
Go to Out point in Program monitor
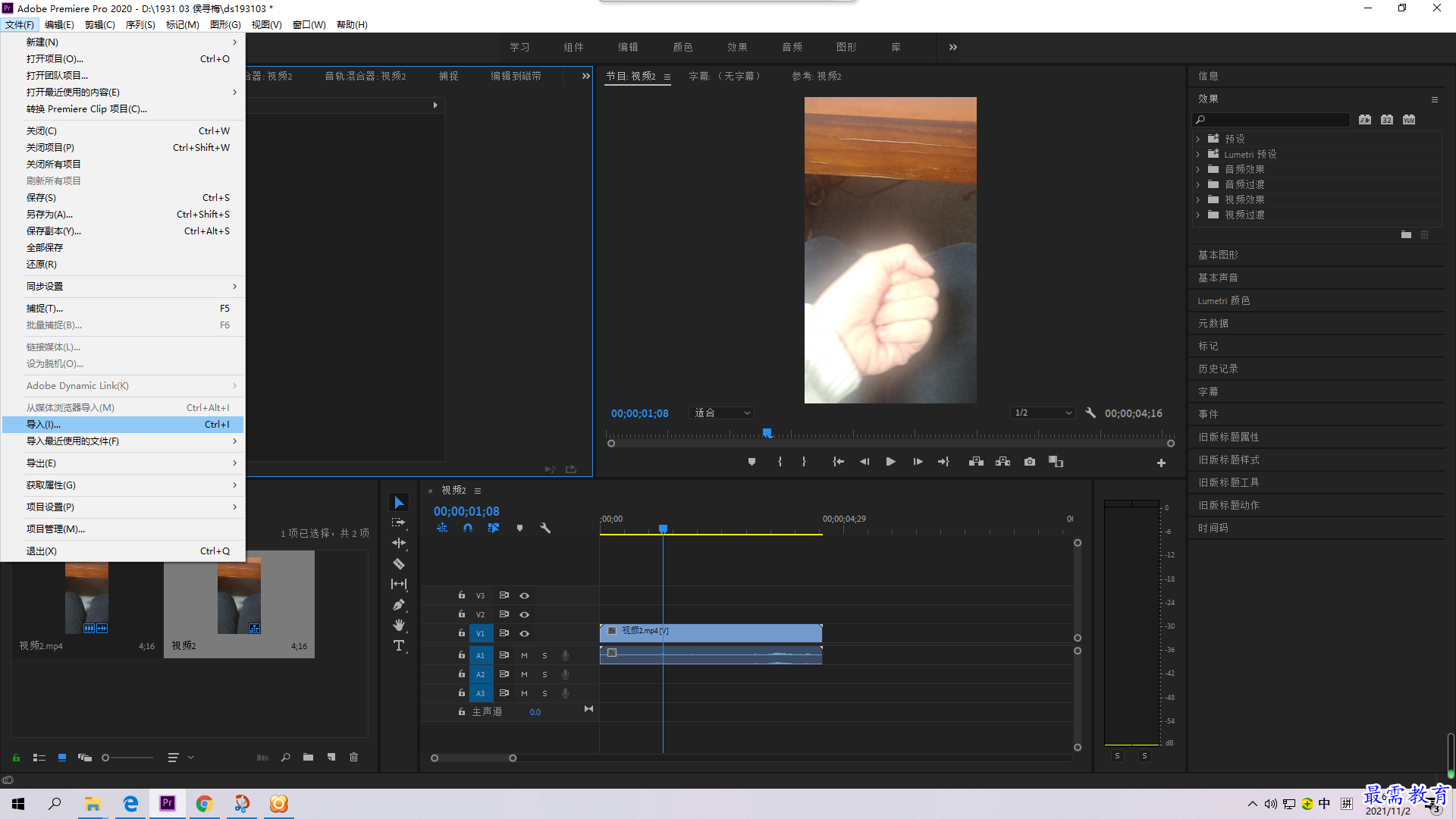(944, 462)
